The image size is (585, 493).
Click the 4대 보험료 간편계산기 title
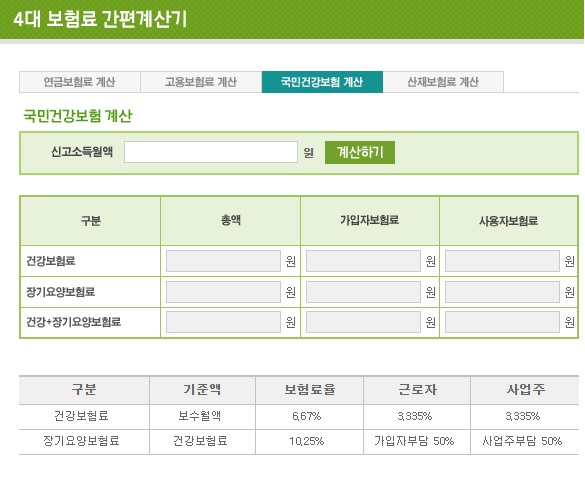tap(100, 19)
